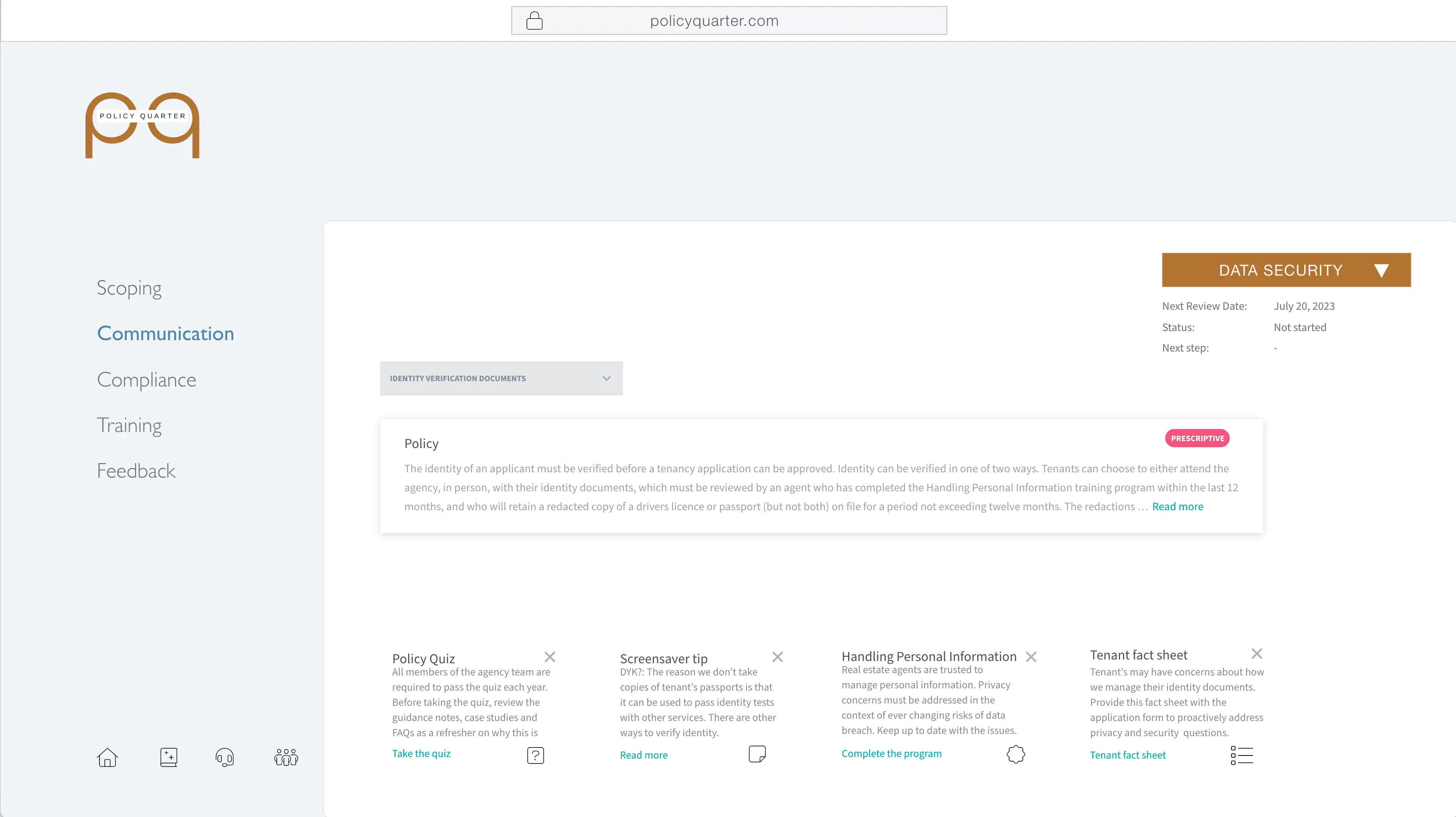Click the sticky note icon under Screensaver tip
This screenshot has height=817, width=1456.
click(x=757, y=754)
